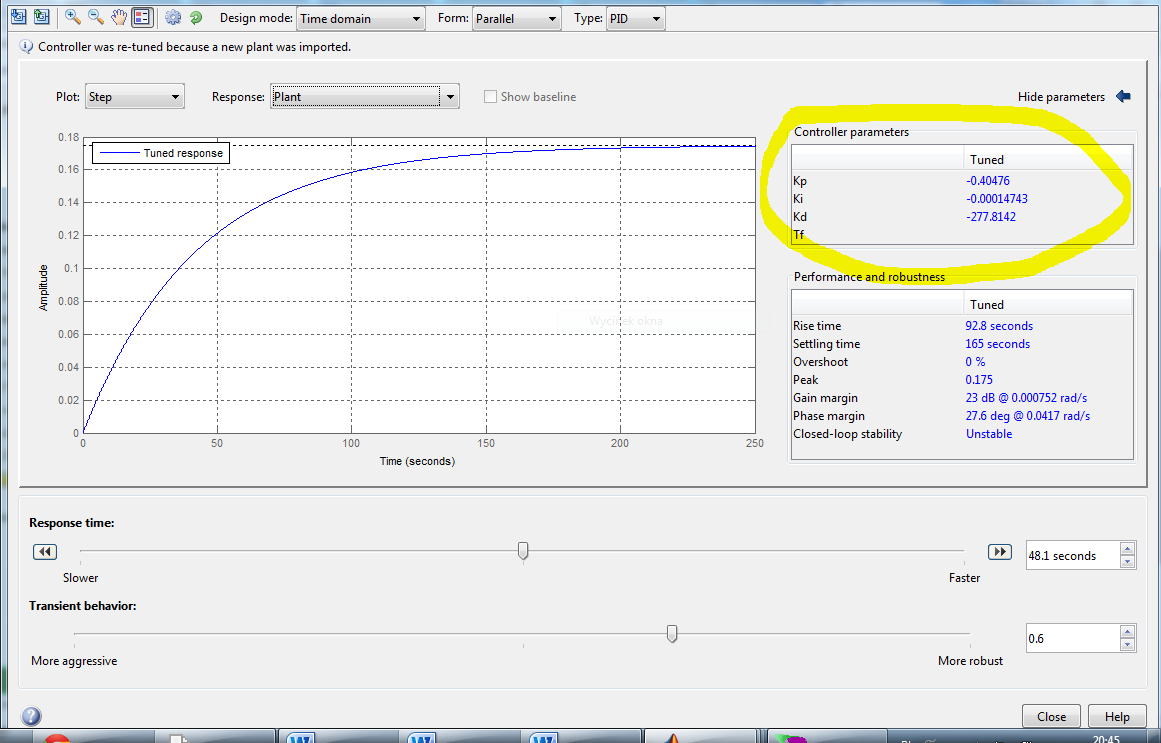The image size is (1161, 743).
Task: Open the Design mode dropdown
Action: 361,19
